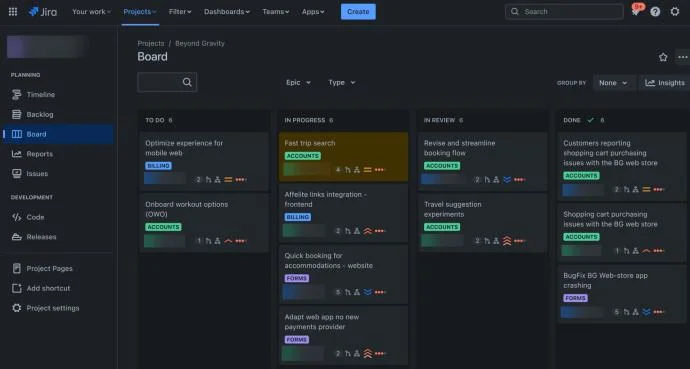
Task: Open the Customers reporting shopping cart purchasing issues card
Action: tap(622, 167)
